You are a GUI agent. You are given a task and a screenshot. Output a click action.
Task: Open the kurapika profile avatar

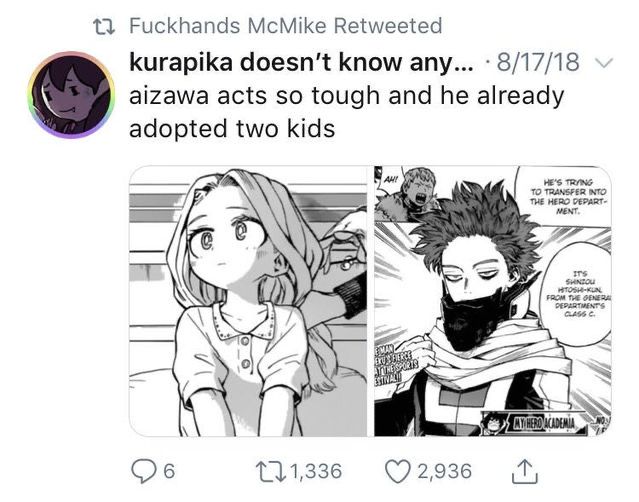click(x=71, y=95)
